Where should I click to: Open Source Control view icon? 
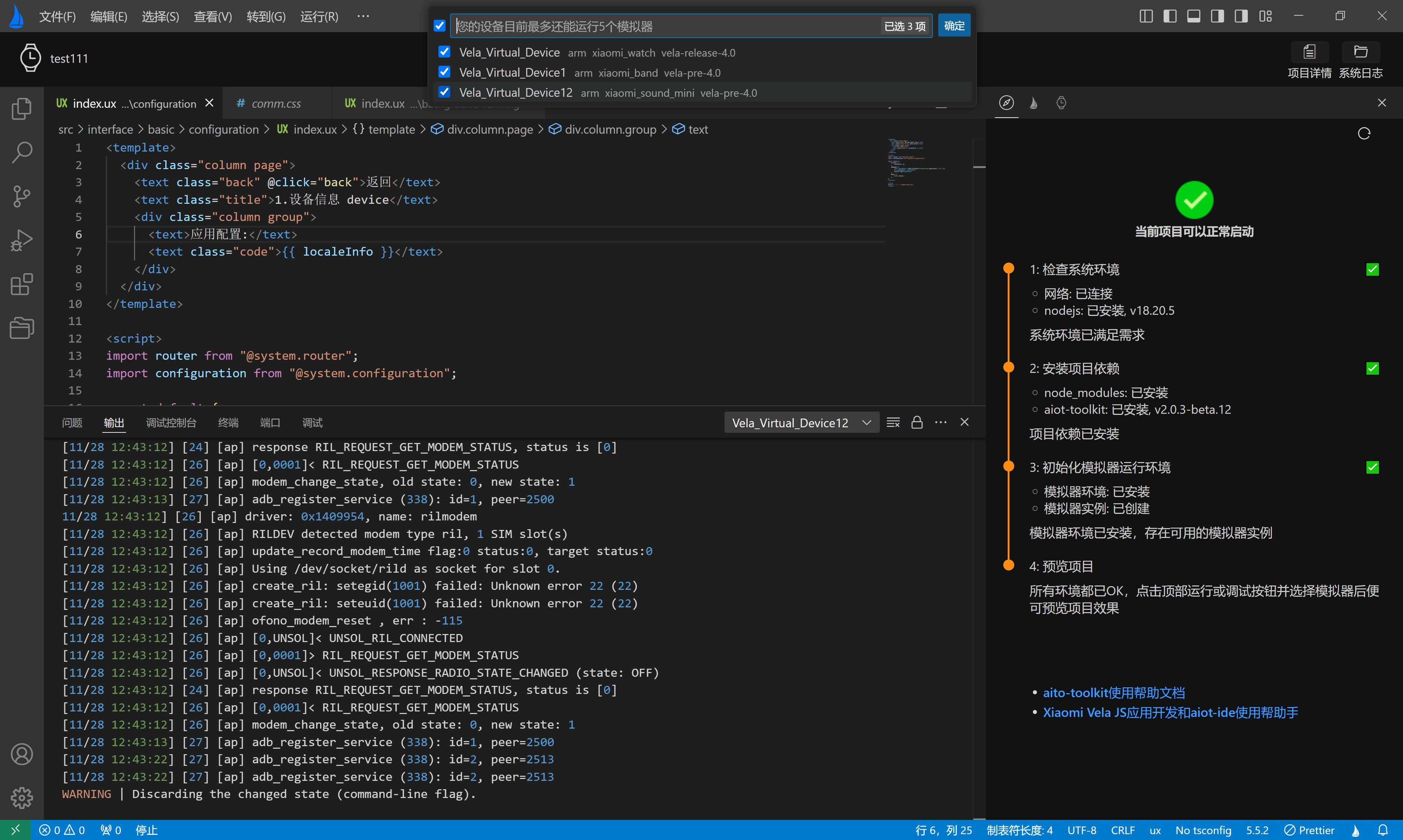pyautogui.click(x=22, y=196)
